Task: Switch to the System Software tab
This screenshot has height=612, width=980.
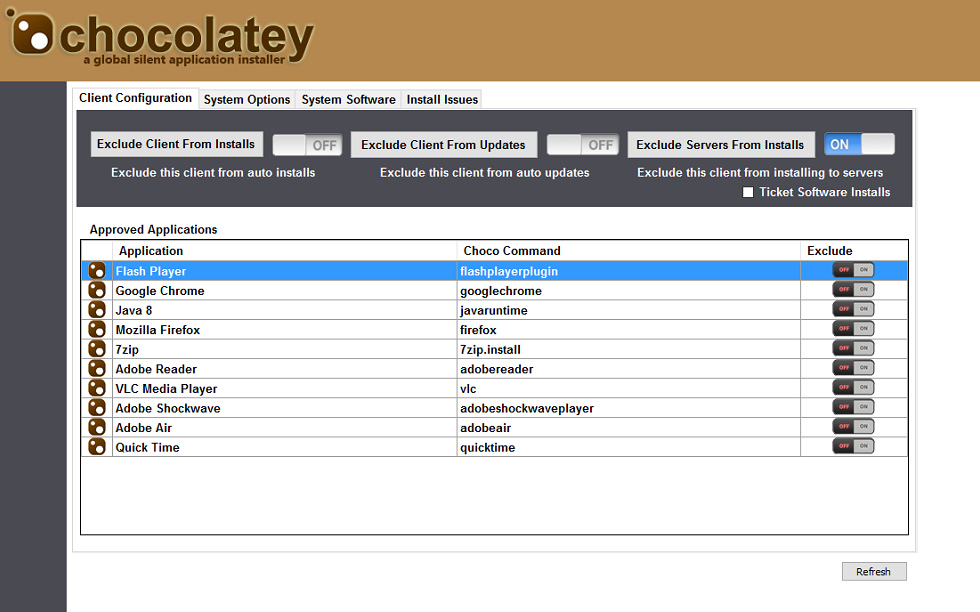Action: (x=348, y=100)
